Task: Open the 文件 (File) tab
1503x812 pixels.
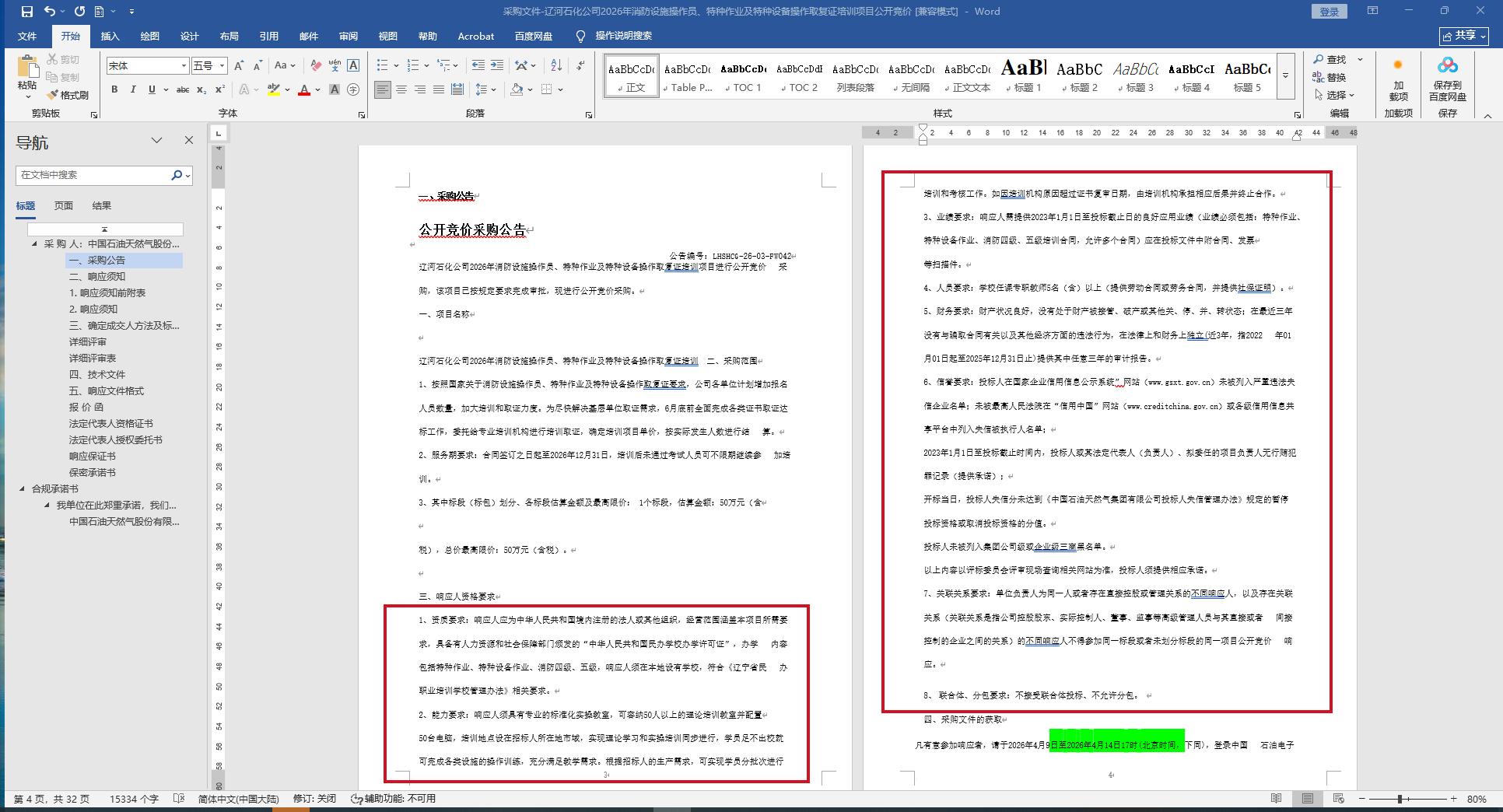Action: pyautogui.click(x=27, y=37)
